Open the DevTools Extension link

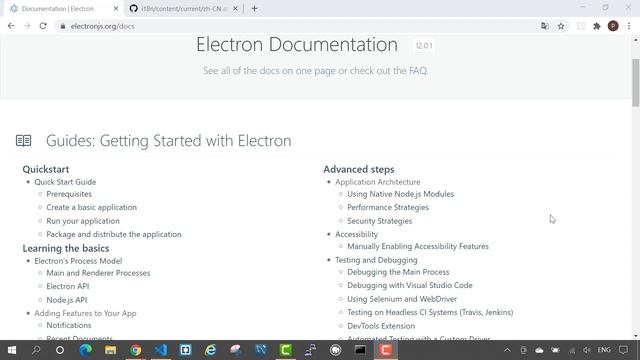381,326
